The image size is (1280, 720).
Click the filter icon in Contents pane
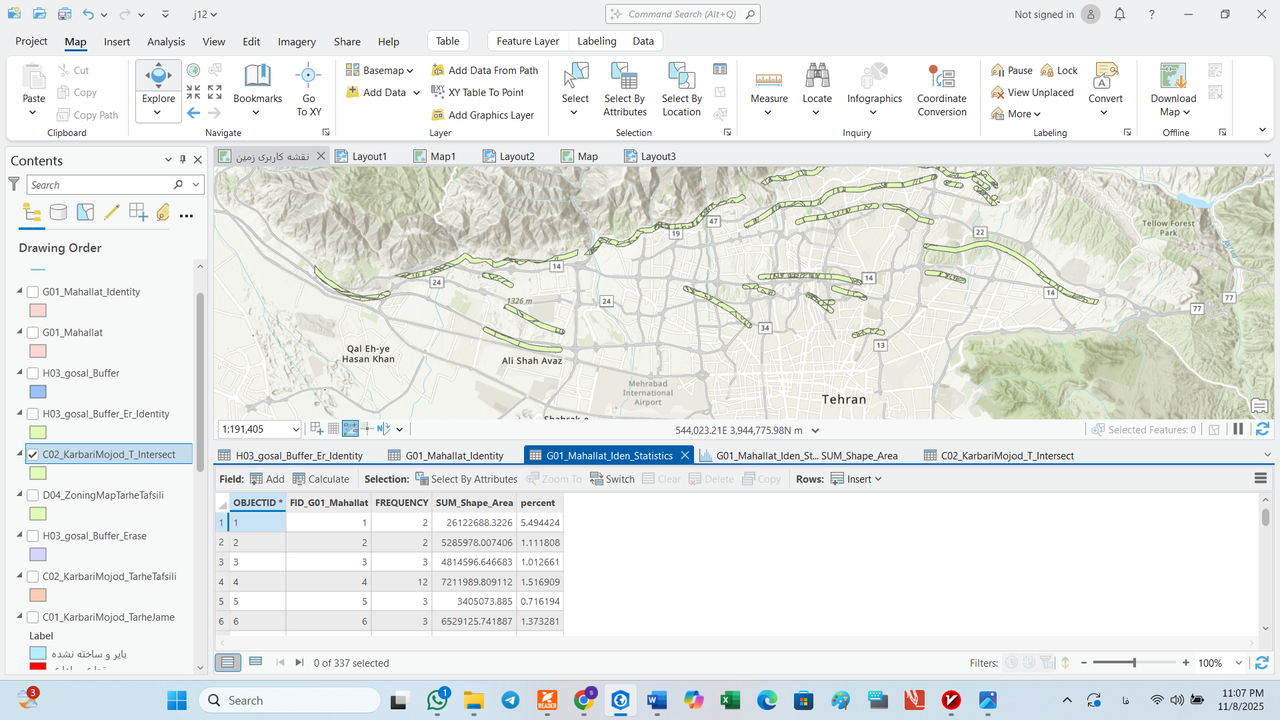click(x=14, y=184)
